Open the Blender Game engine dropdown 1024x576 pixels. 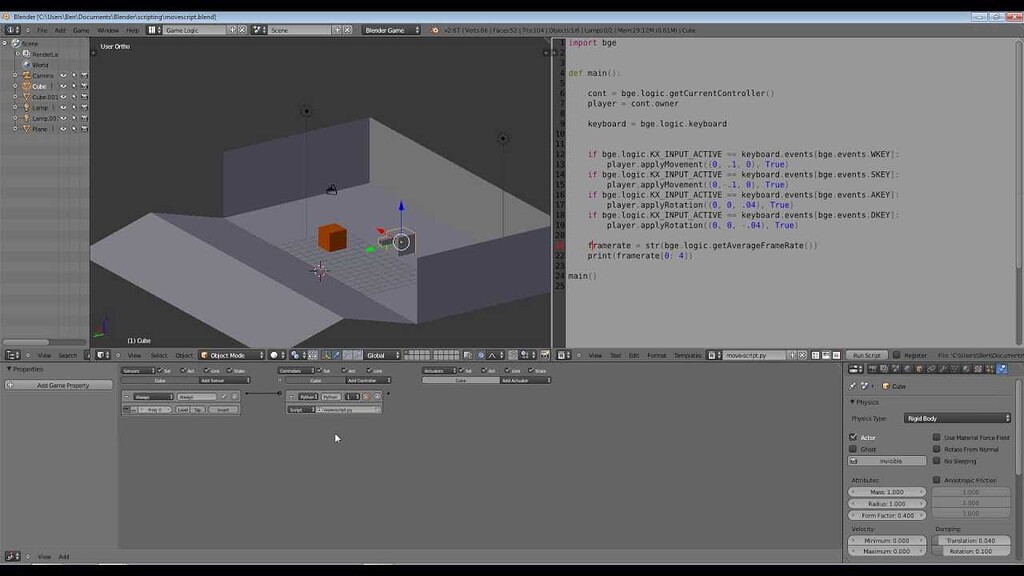click(391, 30)
